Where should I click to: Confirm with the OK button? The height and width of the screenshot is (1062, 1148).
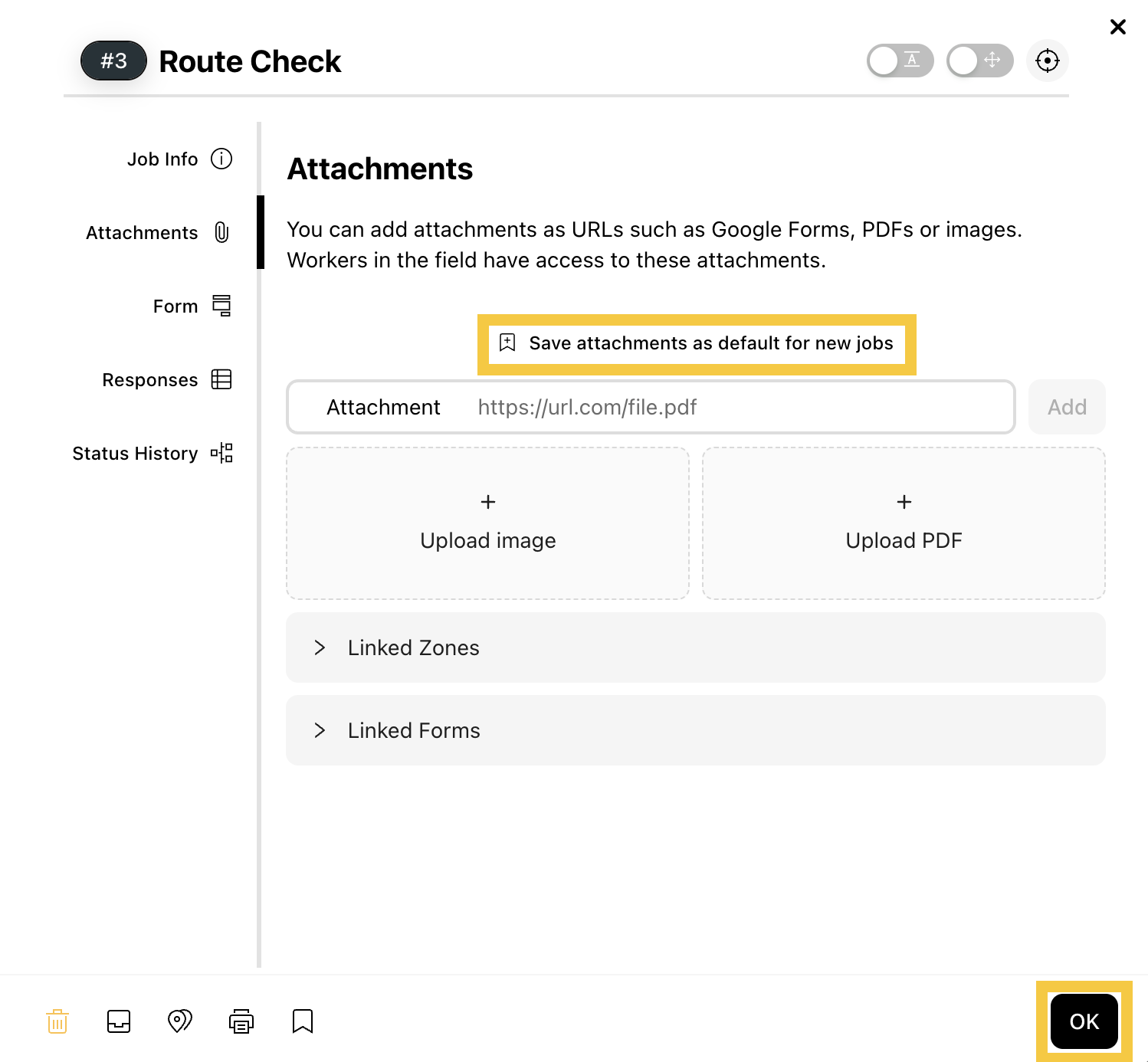[x=1084, y=1021]
